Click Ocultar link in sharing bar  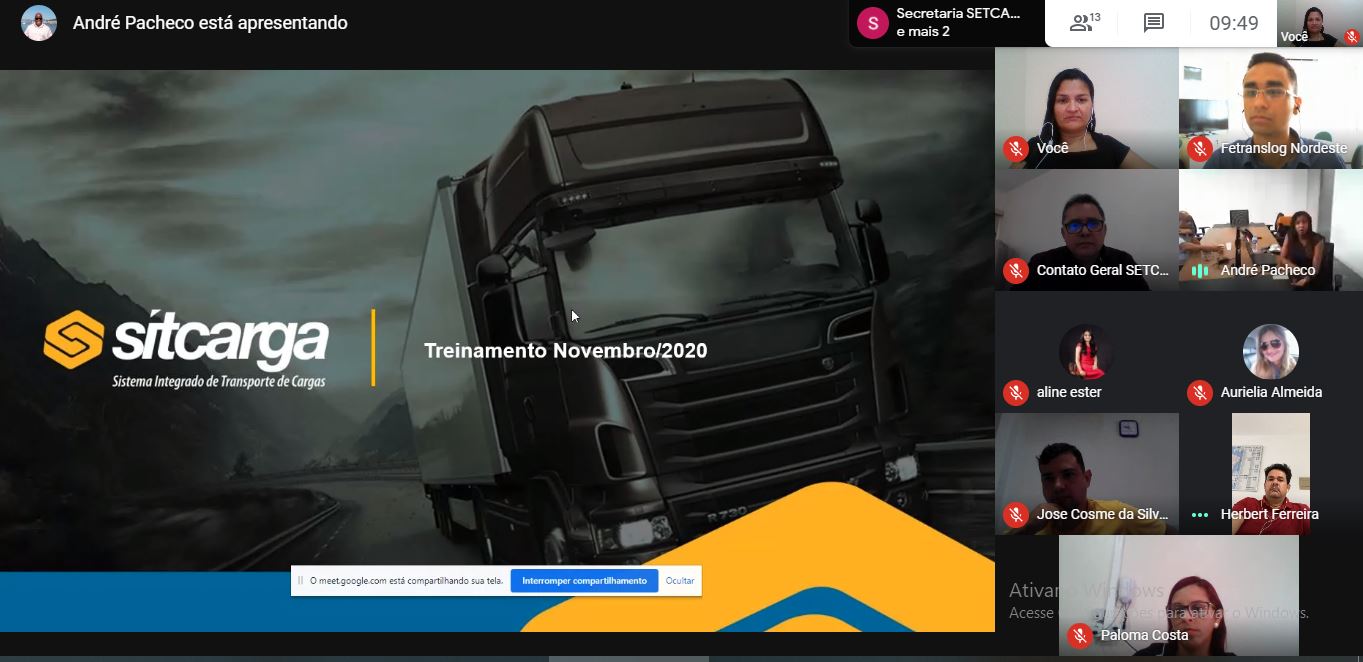pyautogui.click(x=680, y=581)
